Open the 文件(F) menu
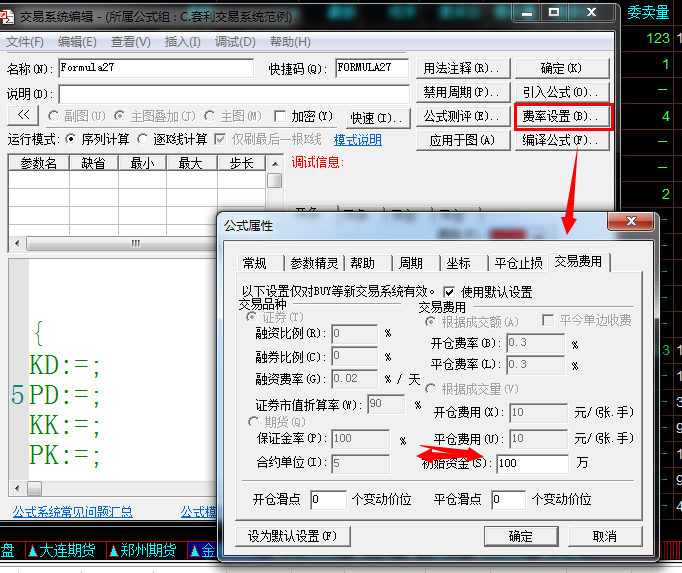 tap(25, 42)
